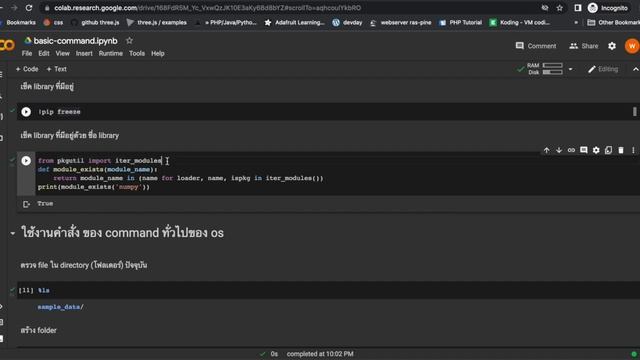The width and height of the screenshot is (640, 360).
Task: Open the Tools menu
Action: tap(137, 53)
